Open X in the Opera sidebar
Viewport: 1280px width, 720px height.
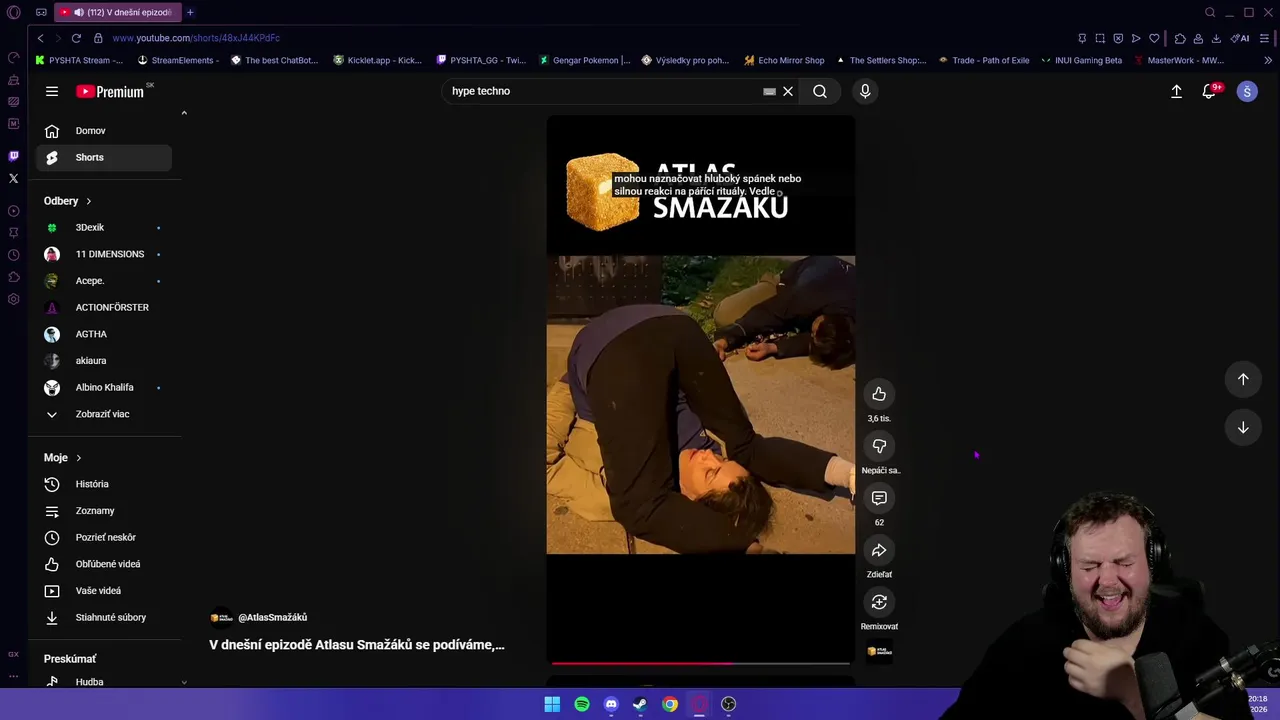pyautogui.click(x=13, y=178)
